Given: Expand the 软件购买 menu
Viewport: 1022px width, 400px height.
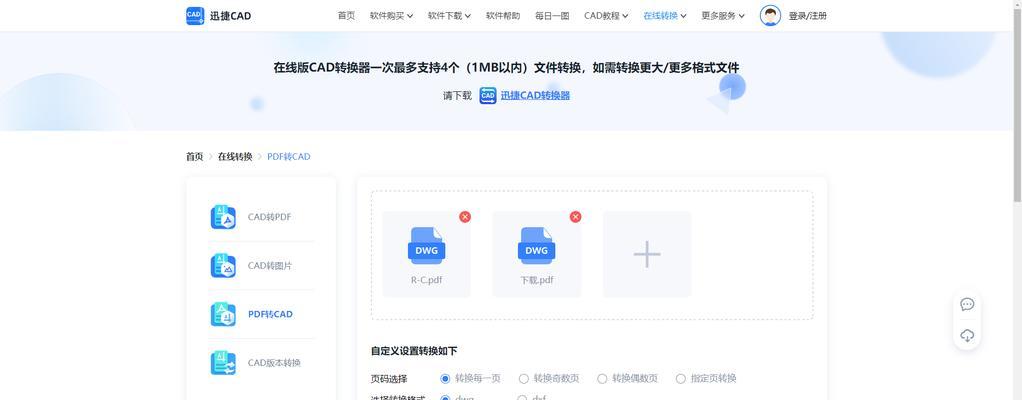Looking at the screenshot, I should (x=391, y=16).
